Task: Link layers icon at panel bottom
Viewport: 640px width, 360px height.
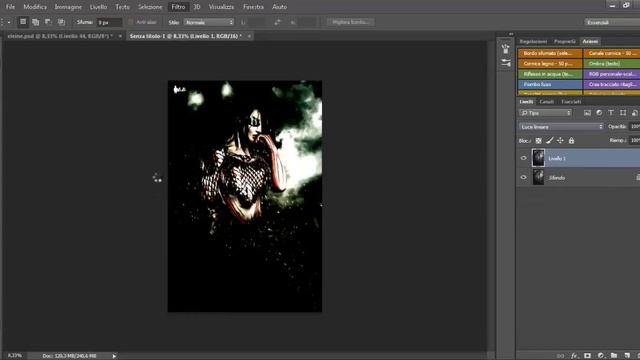Action: pyautogui.click(x=560, y=356)
